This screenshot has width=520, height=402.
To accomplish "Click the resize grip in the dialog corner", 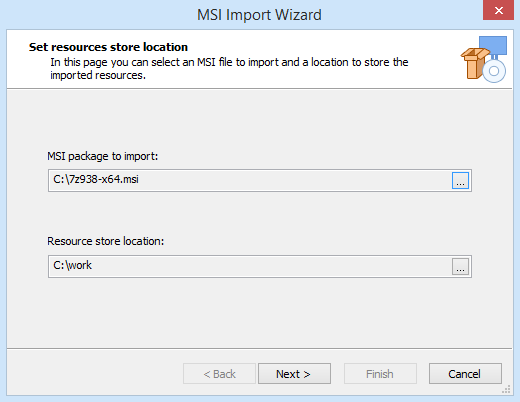I will 506,389.
